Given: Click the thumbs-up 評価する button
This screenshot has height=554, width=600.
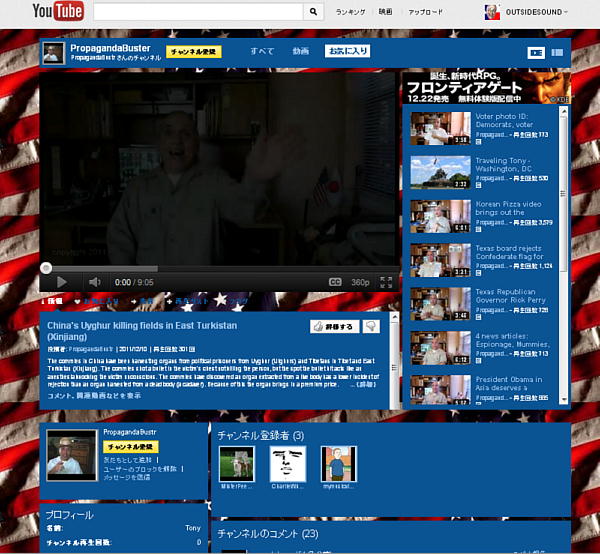Looking at the screenshot, I should point(334,327).
